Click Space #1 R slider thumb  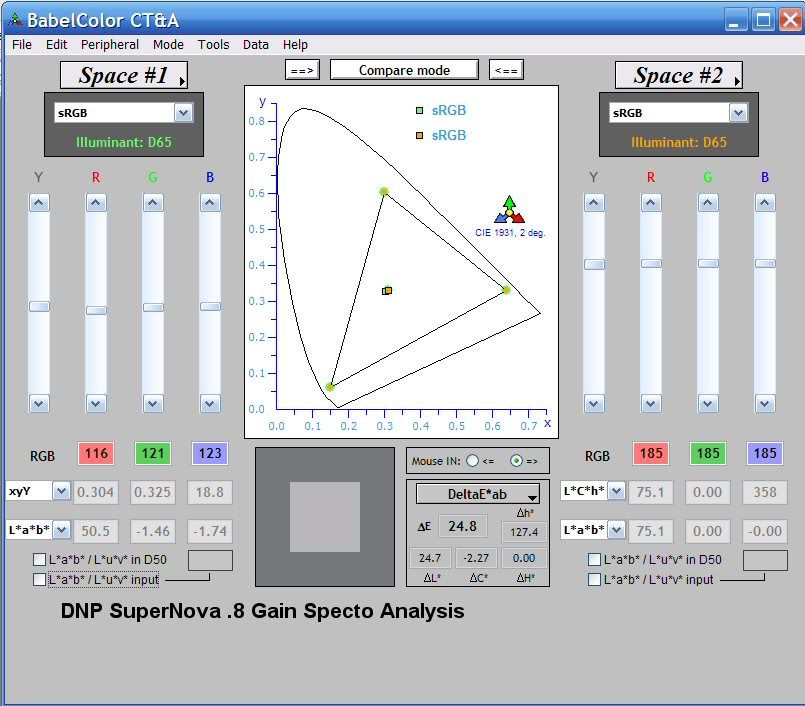pyautogui.click(x=96, y=310)
